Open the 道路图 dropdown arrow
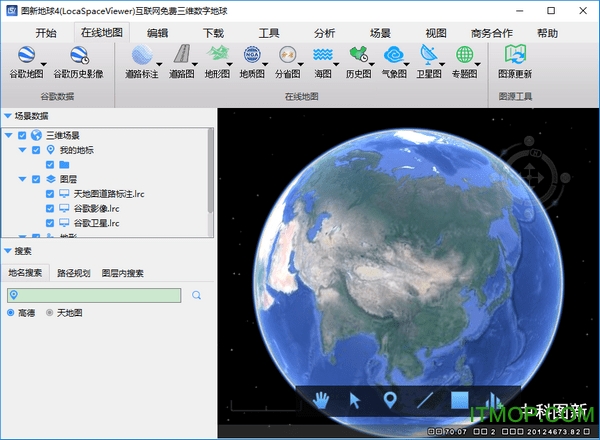The image size is (600, 440). click(195, 64)
